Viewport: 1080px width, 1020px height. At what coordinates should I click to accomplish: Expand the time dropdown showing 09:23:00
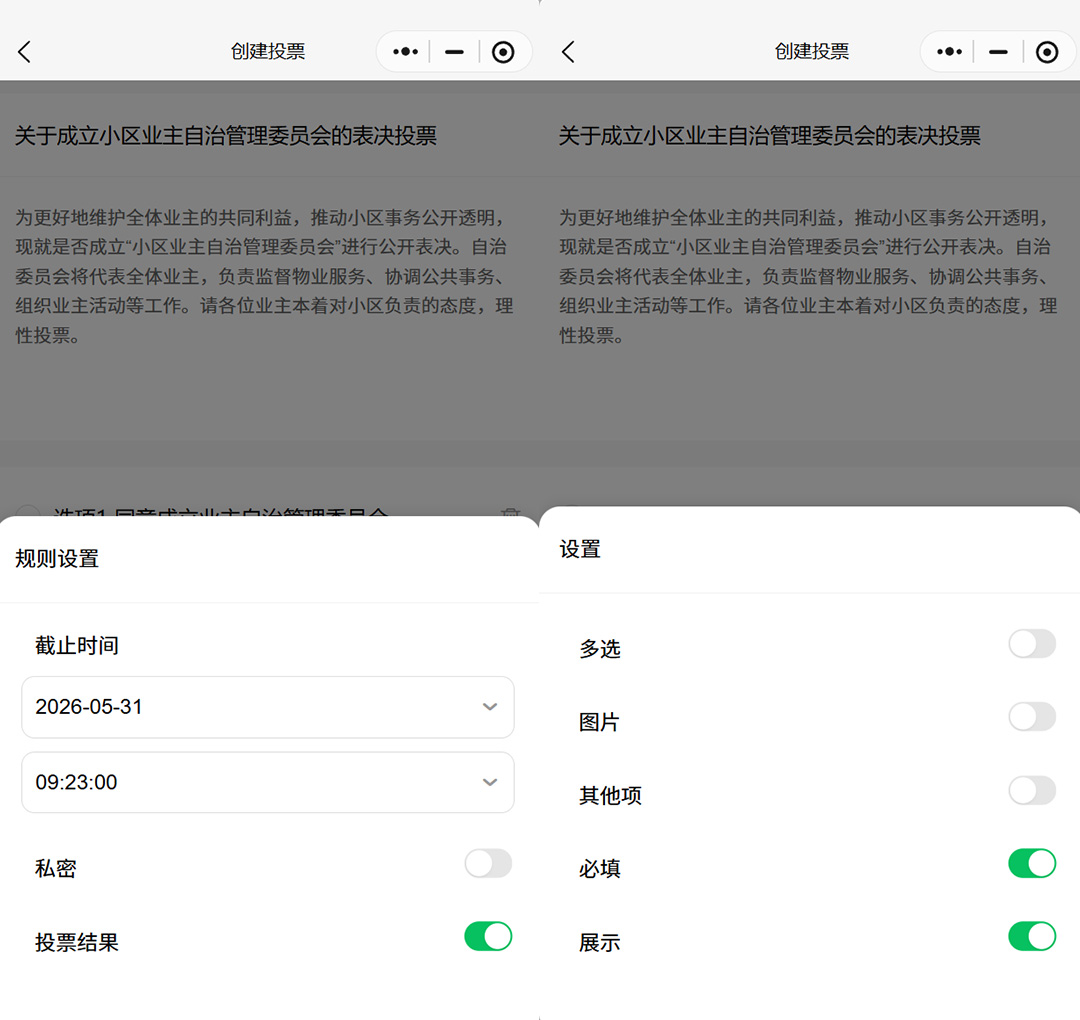268,782
